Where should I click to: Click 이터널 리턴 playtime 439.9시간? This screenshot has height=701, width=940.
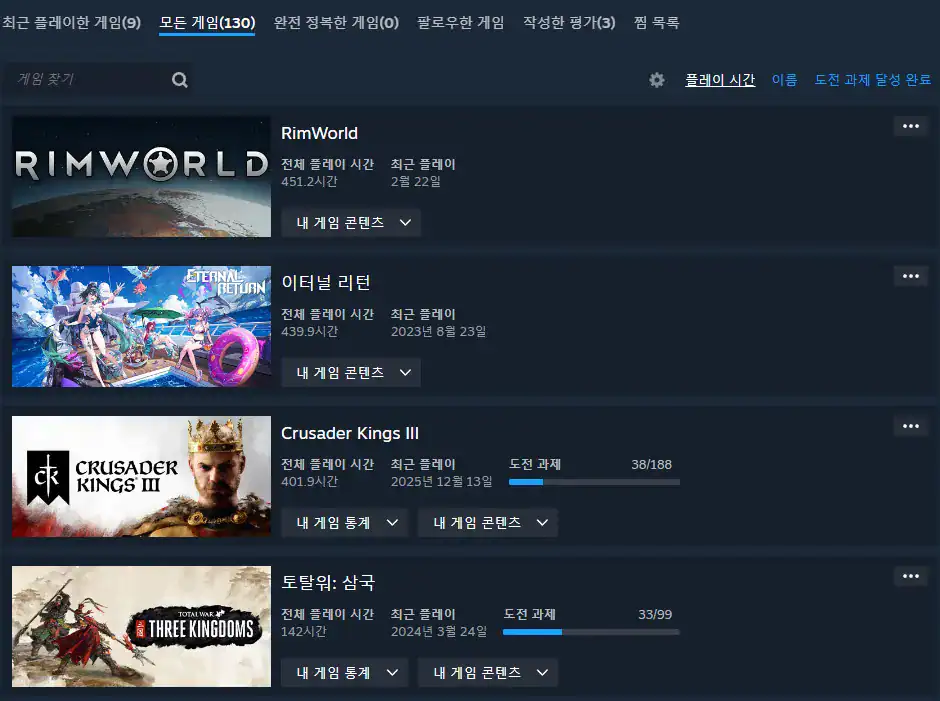[x=309, y=331]
